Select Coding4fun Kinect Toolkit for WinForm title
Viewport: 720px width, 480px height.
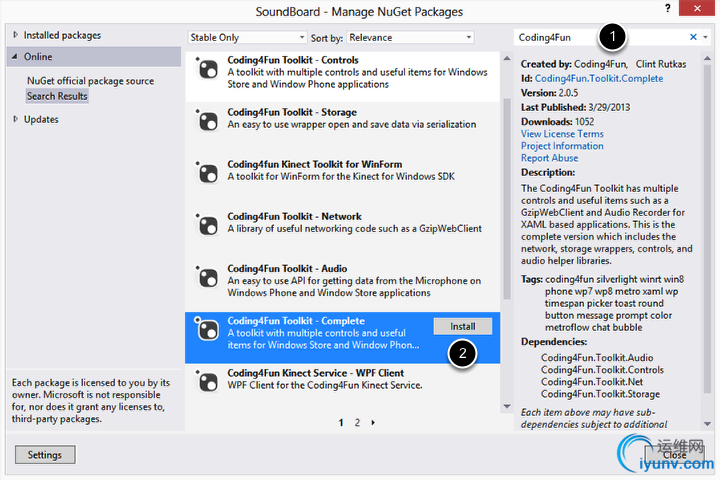coord(315,164)
